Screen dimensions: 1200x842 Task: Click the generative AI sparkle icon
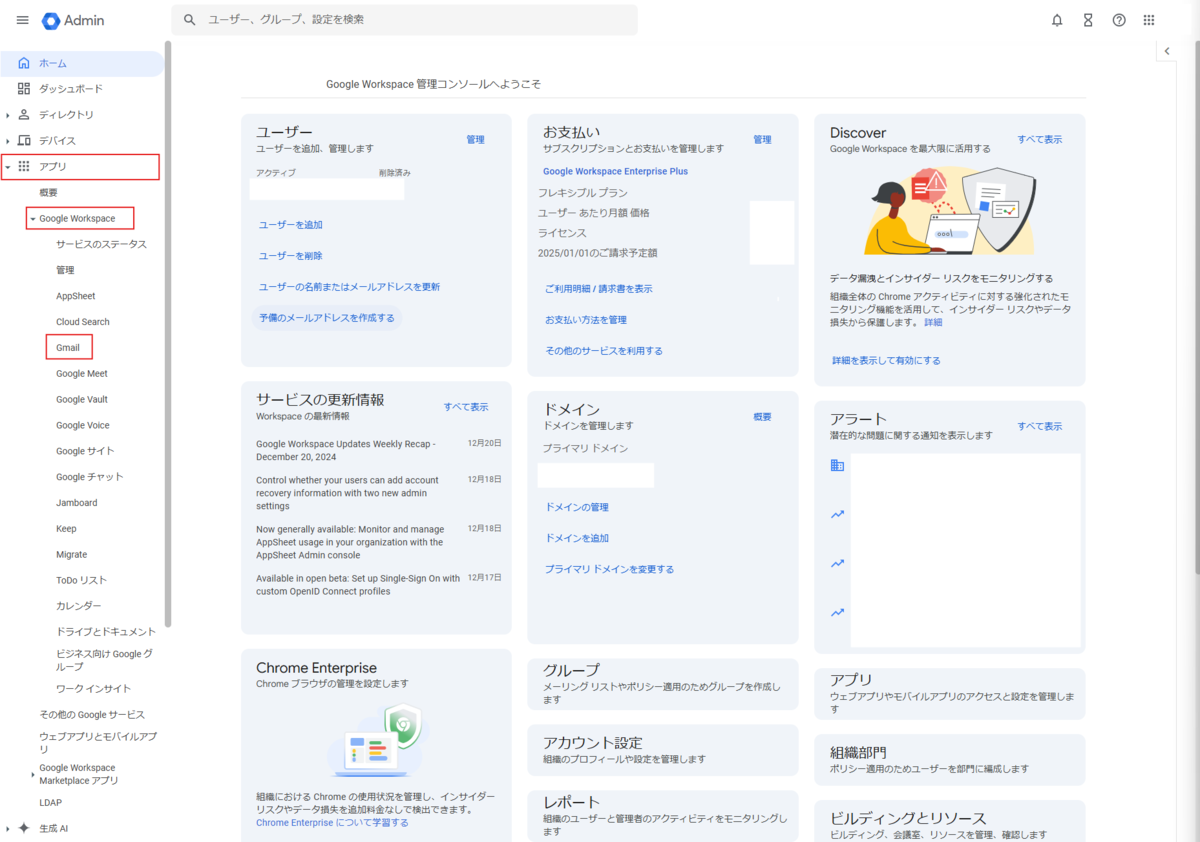pos(24,828)
